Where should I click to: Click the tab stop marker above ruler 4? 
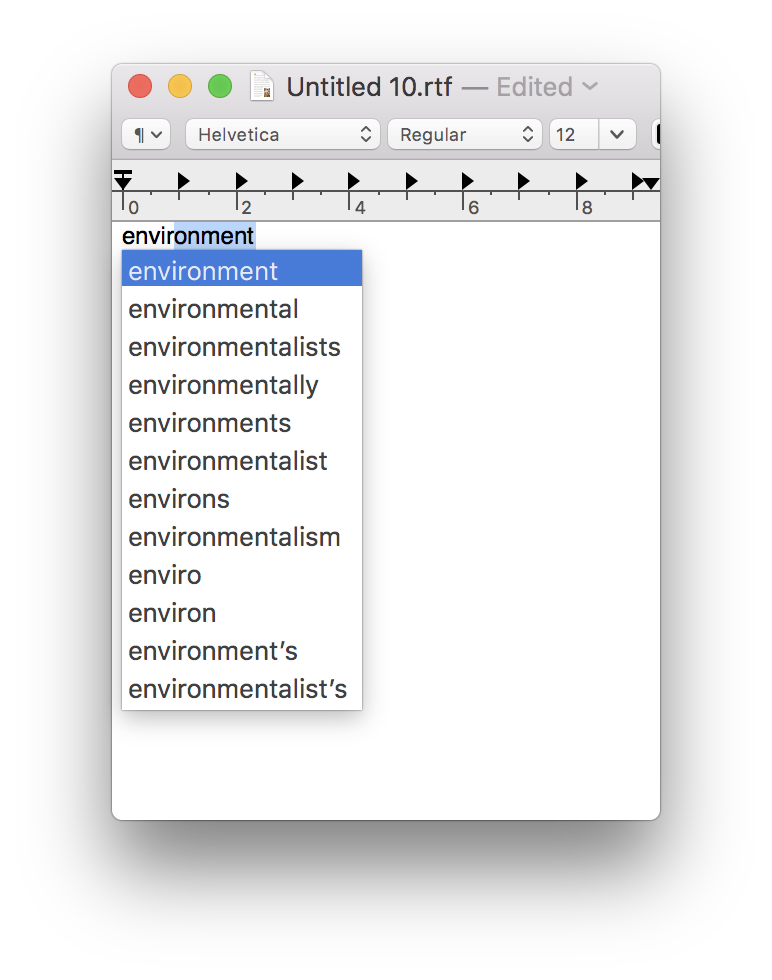click(354, 181)
